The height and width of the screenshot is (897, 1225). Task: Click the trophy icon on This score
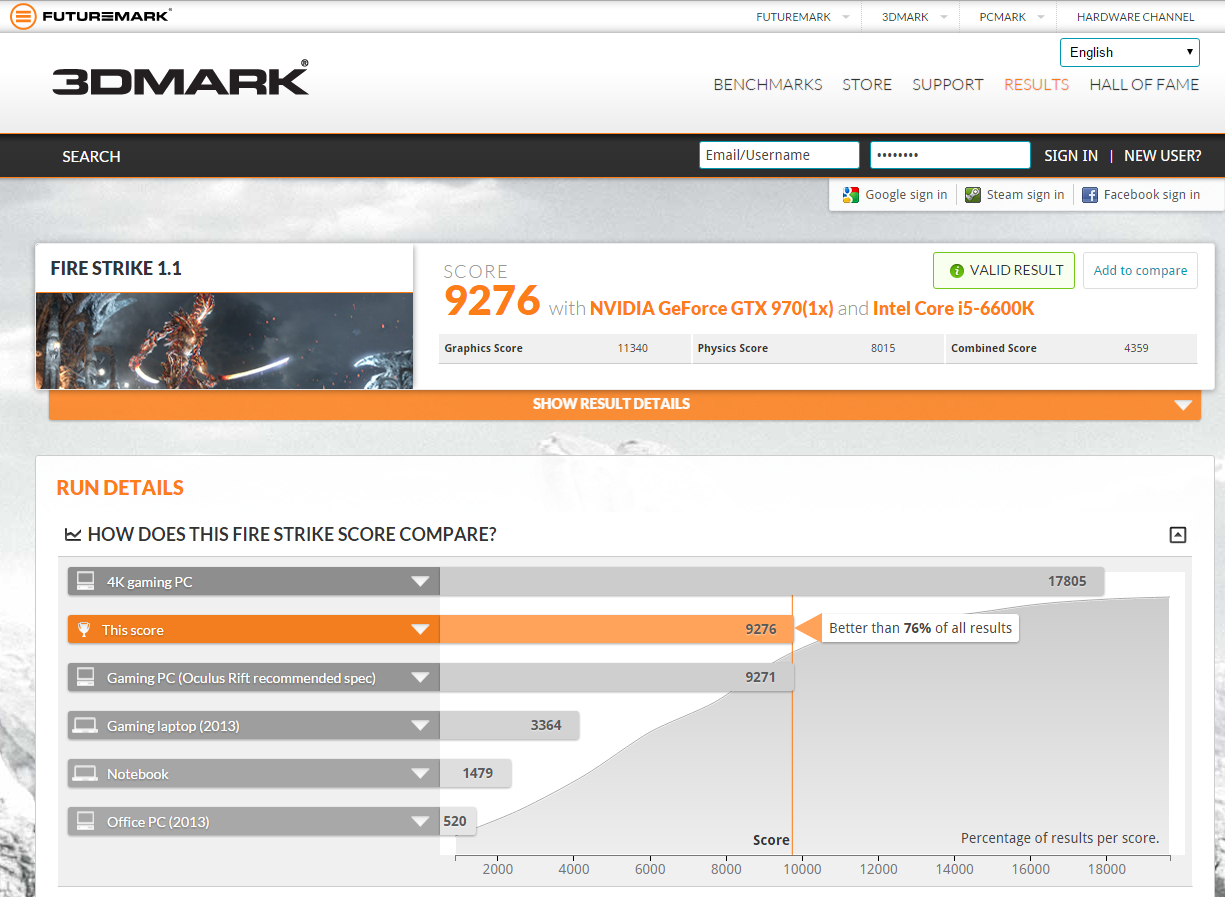coord(84,629)
